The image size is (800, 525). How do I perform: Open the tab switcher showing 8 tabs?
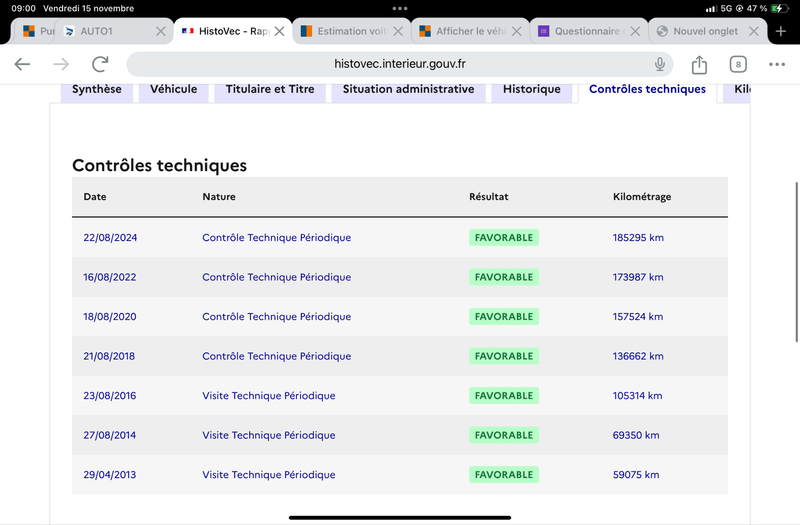click(738, 64)
